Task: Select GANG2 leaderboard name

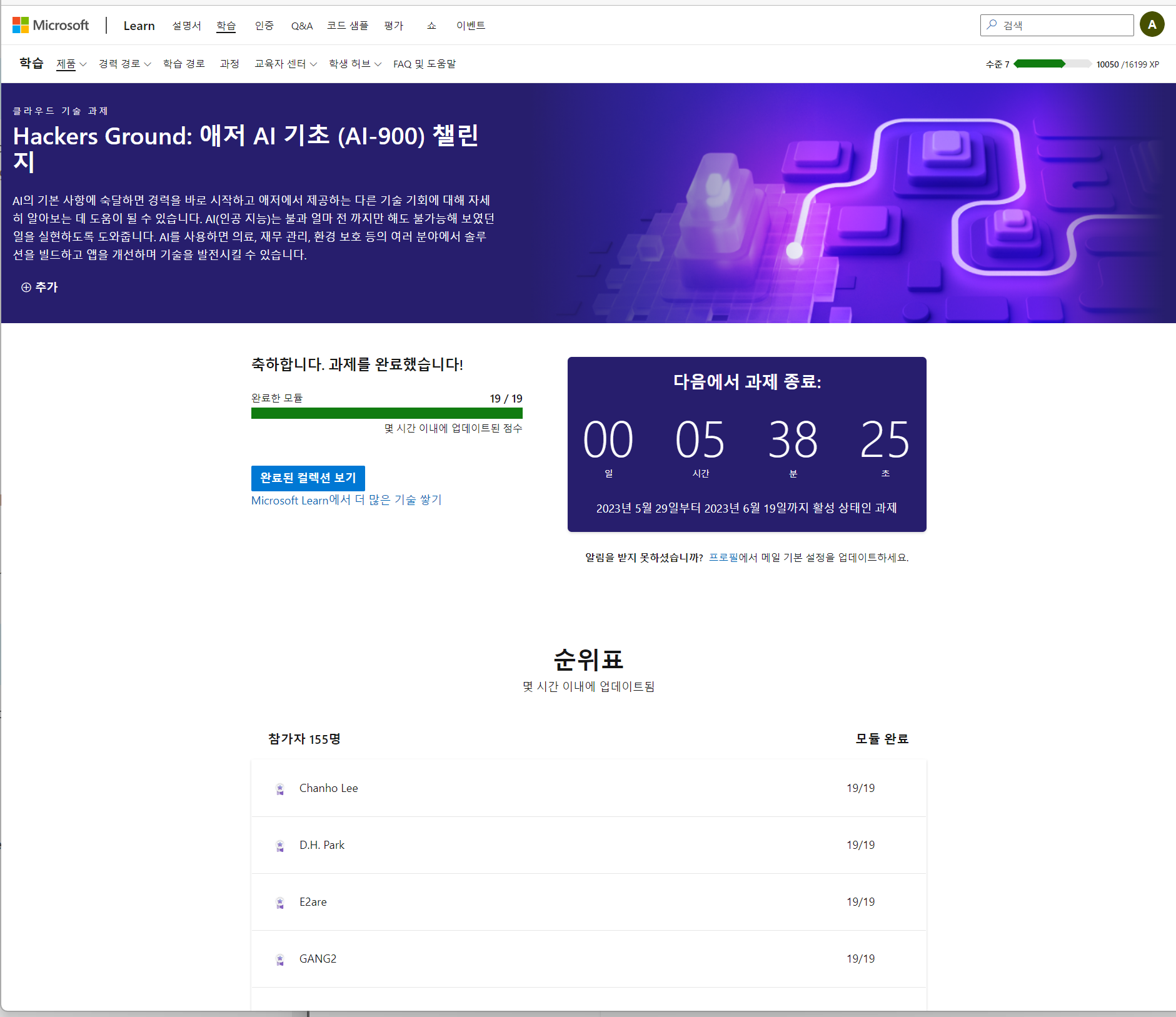Action: 318,959
